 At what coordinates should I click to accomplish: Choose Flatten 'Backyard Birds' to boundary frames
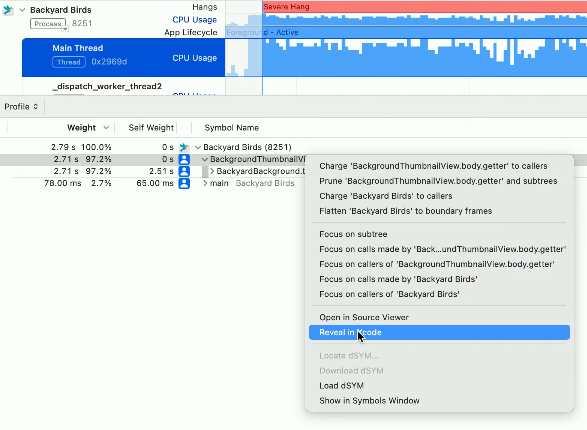(x=439, y=211)
